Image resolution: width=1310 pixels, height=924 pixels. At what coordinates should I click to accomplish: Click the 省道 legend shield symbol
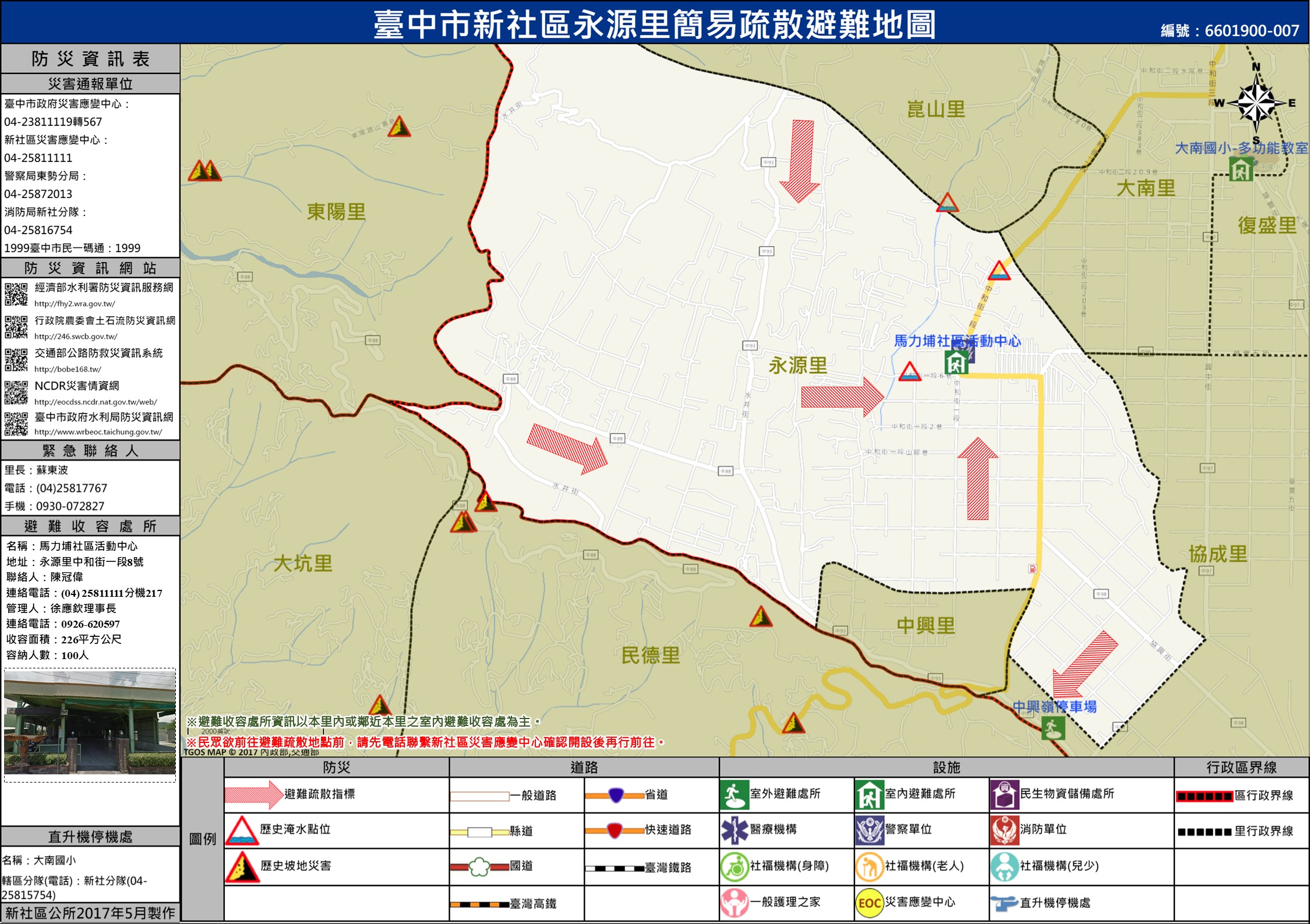point(616,795)
